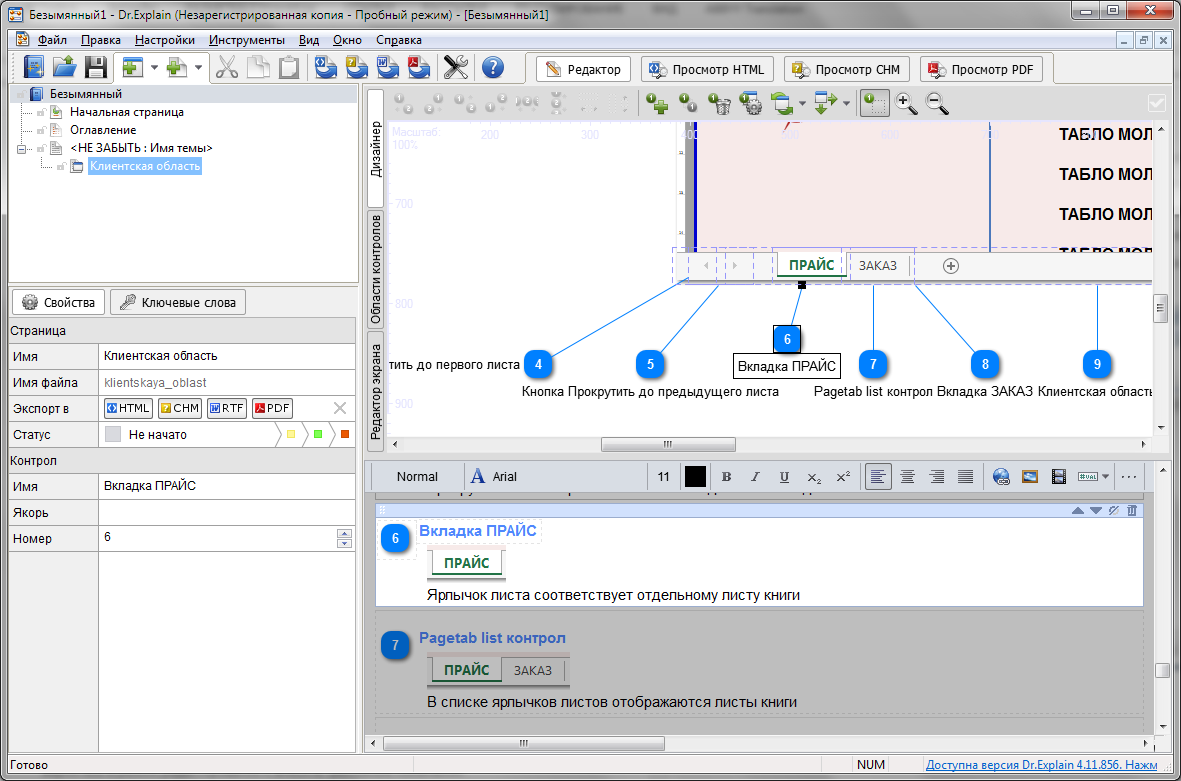Image resolution: width=1181 pixels, height=781 pixels.
Task: Click the more options ellipsis in editor toolbar
Action: point(1128,477)
